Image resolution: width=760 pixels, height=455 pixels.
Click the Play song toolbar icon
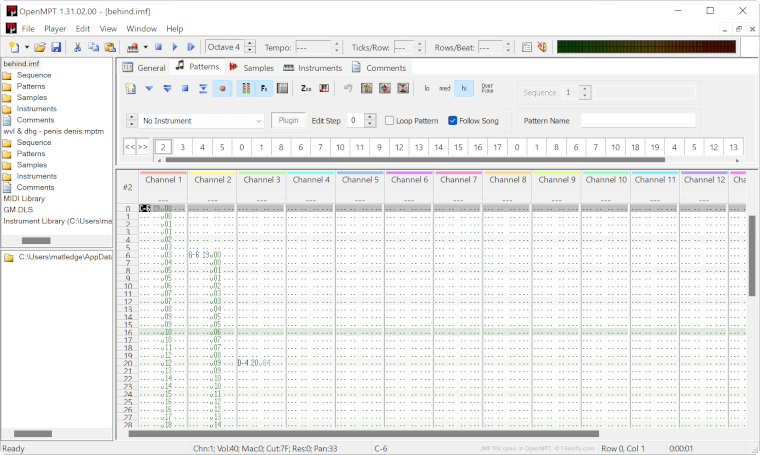point(175,47)
